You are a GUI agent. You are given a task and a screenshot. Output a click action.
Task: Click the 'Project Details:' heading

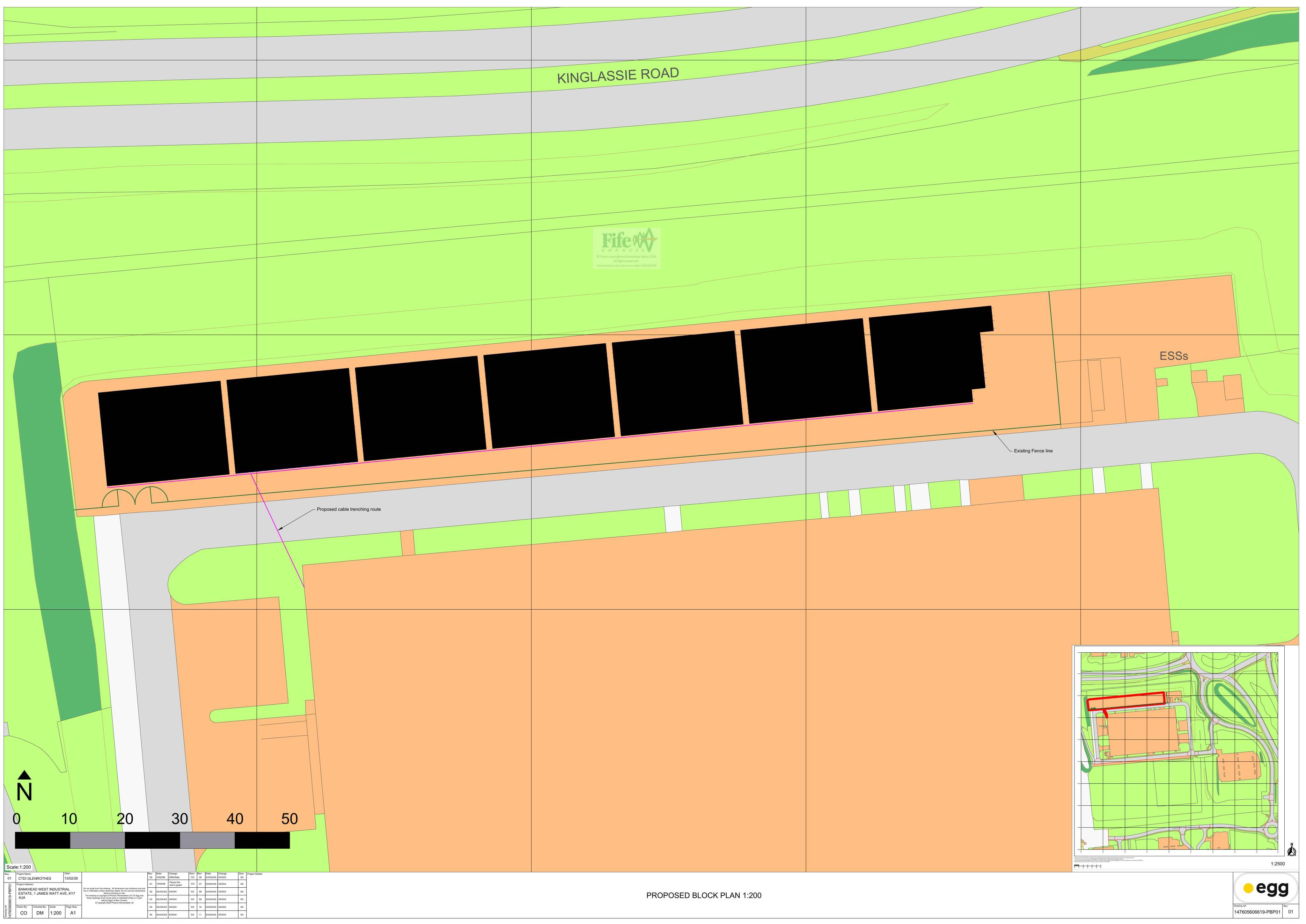tap(255, 874)
